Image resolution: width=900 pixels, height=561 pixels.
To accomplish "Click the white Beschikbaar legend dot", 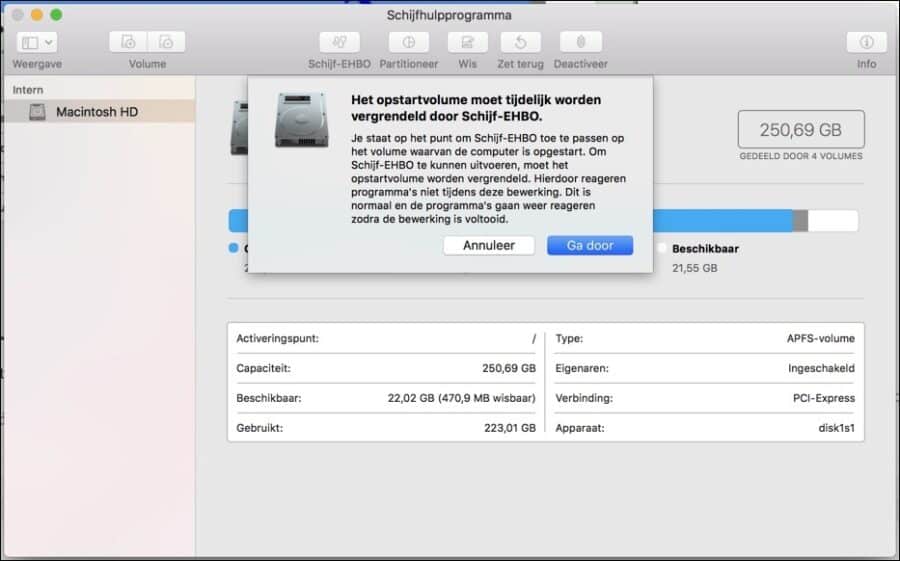I will pos(662,248).
